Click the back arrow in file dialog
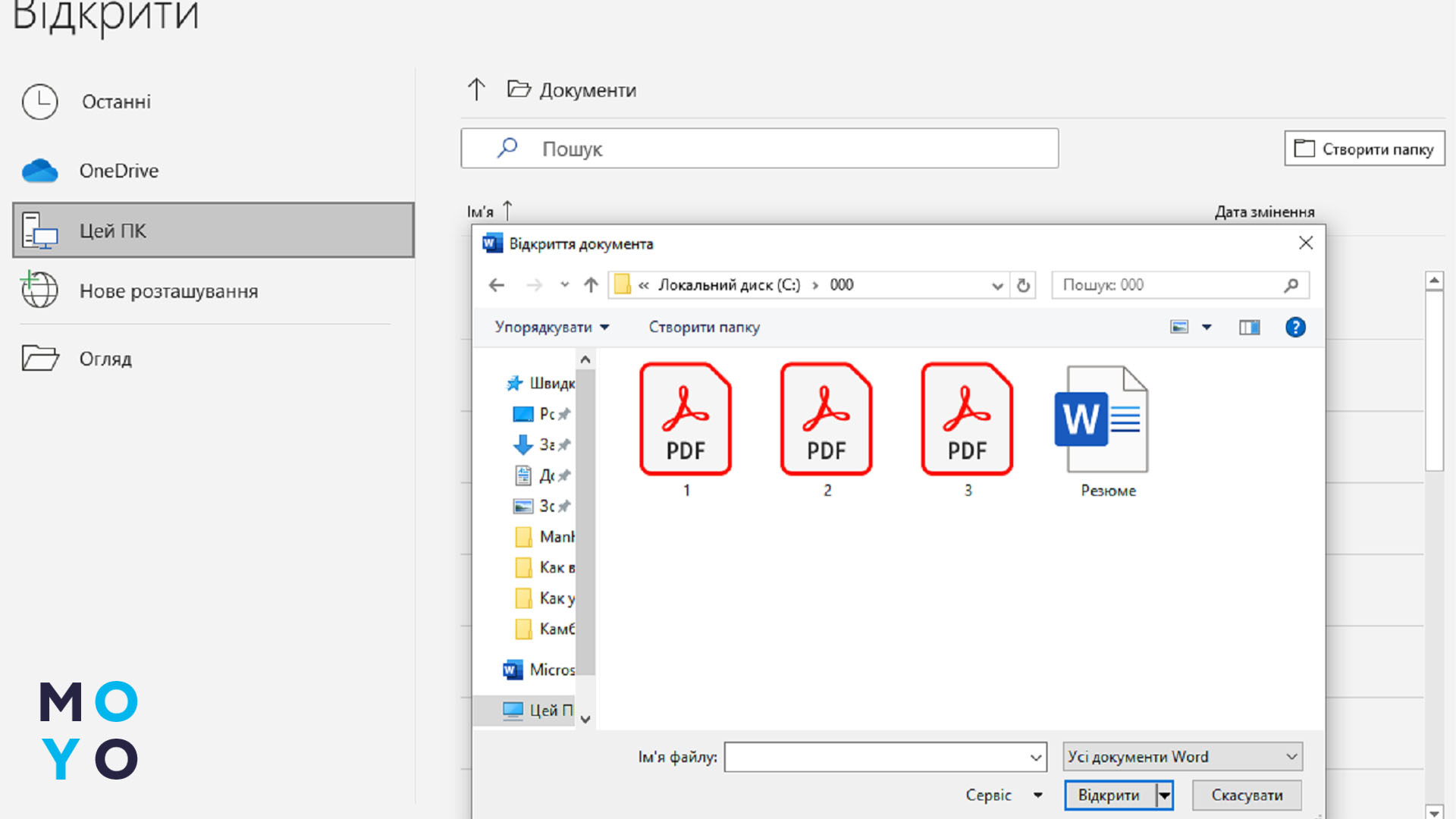This screenshot has width=1456, height=819. click(x=497, y=285)
